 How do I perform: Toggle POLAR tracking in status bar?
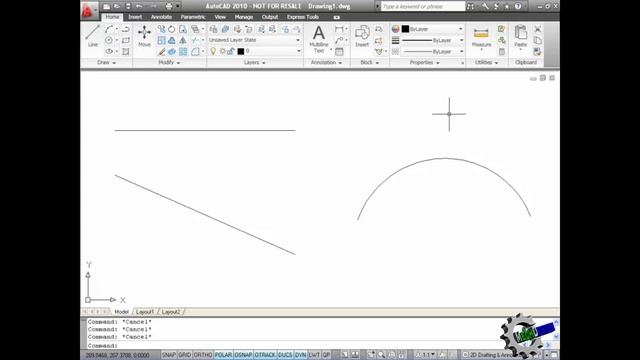223,355
